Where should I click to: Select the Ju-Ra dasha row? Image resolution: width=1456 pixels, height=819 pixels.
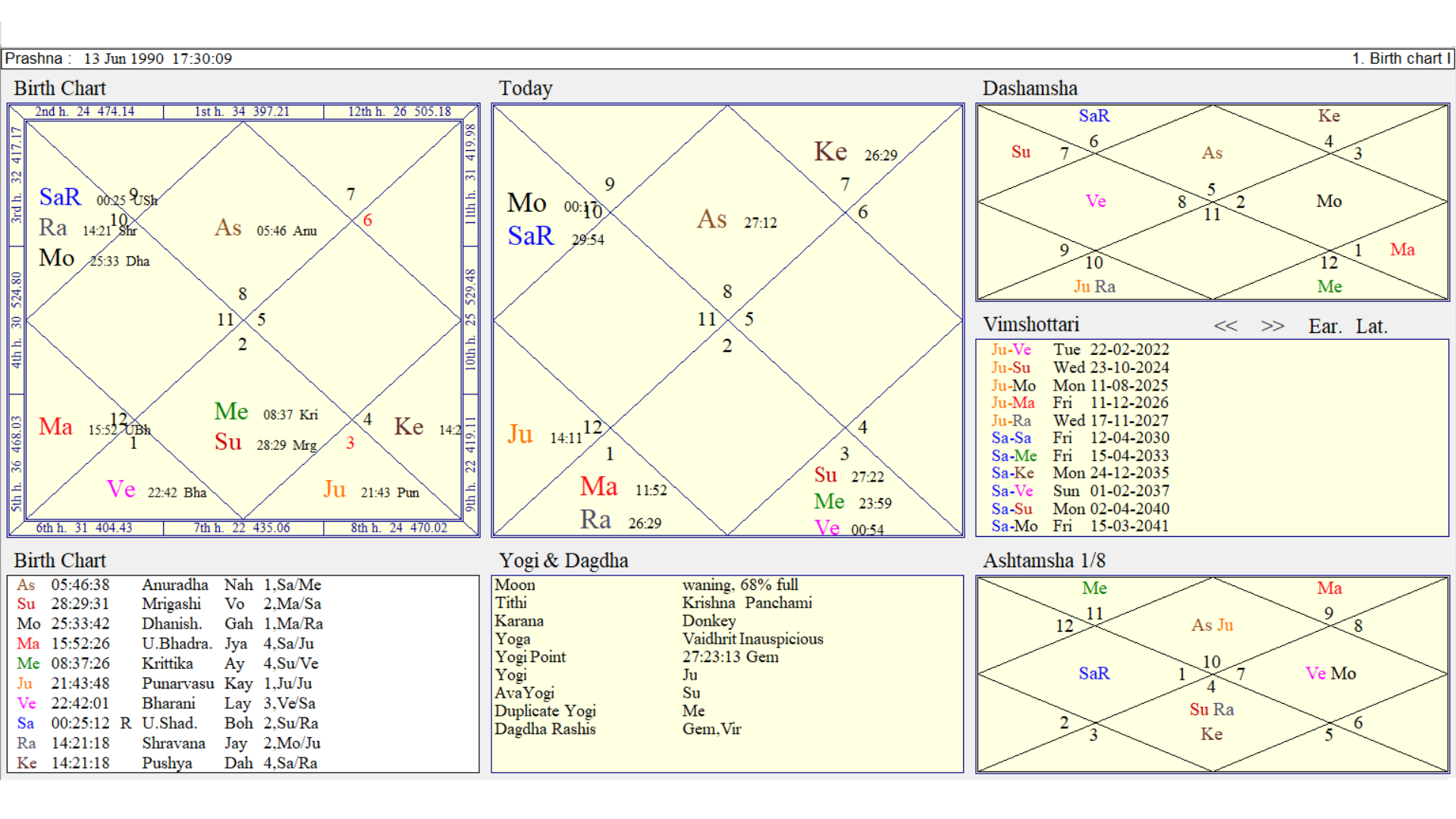[x=1080, y=420]
